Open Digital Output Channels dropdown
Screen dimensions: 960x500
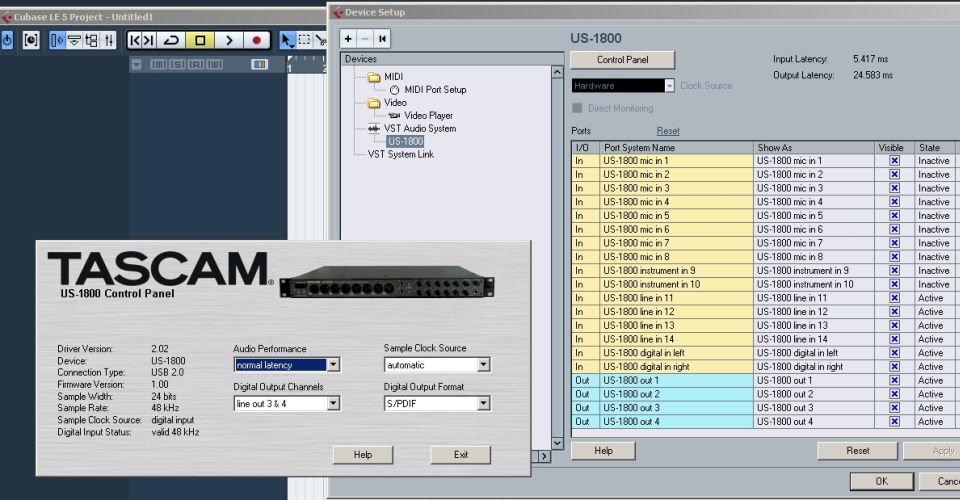[x=333, y=404]
